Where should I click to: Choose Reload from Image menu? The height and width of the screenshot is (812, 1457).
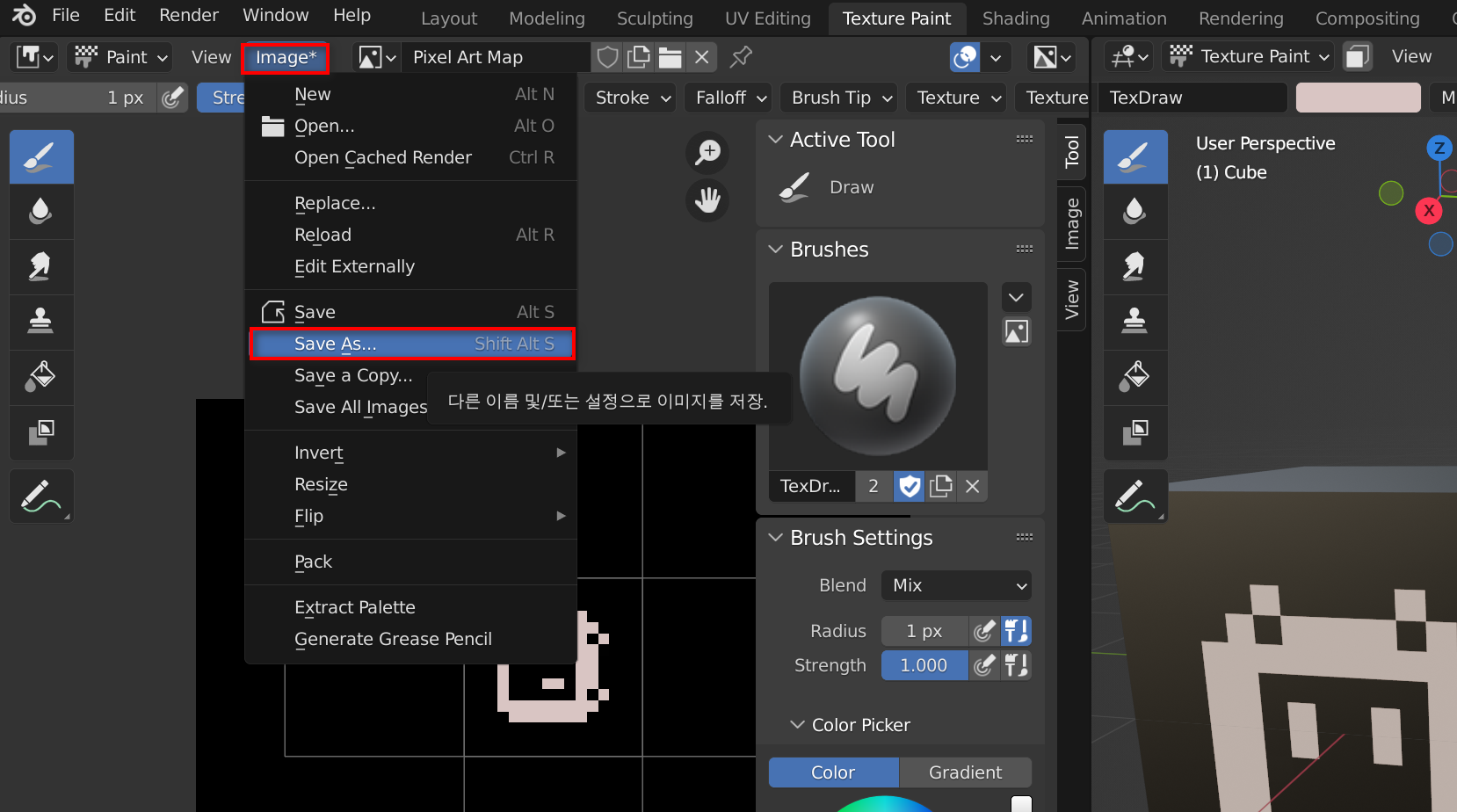click(x=410, y=235)
